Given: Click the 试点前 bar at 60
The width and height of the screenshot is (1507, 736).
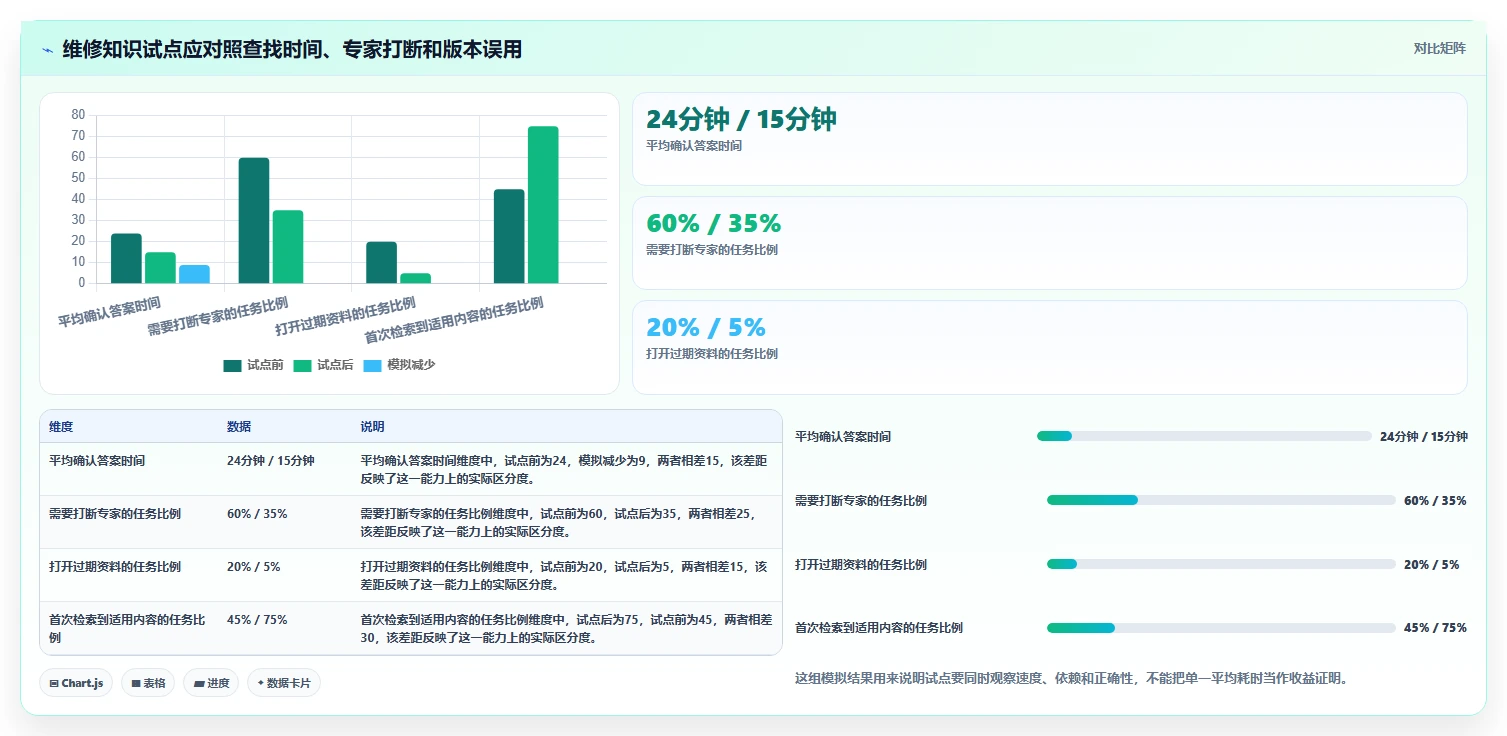Looking at the screenshot, I should [x=254, y=221].
